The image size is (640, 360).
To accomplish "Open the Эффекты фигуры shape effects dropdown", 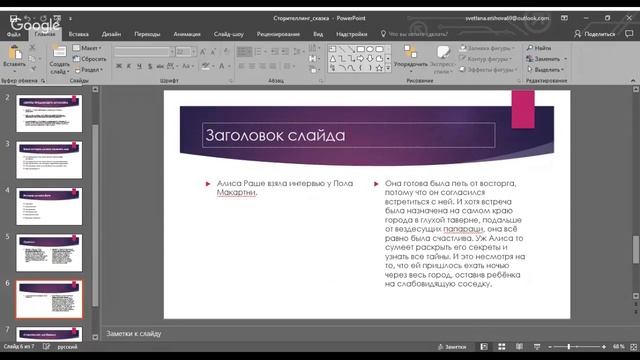I will click(x=488, y=70).
